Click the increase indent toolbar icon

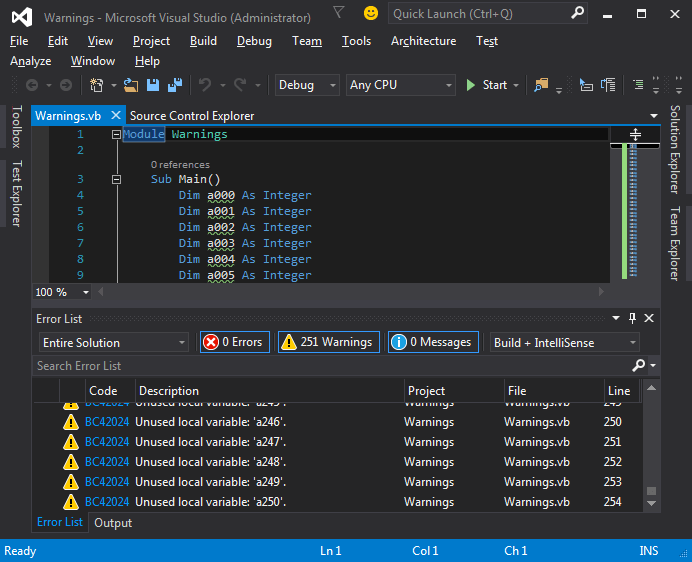point(638,84)
